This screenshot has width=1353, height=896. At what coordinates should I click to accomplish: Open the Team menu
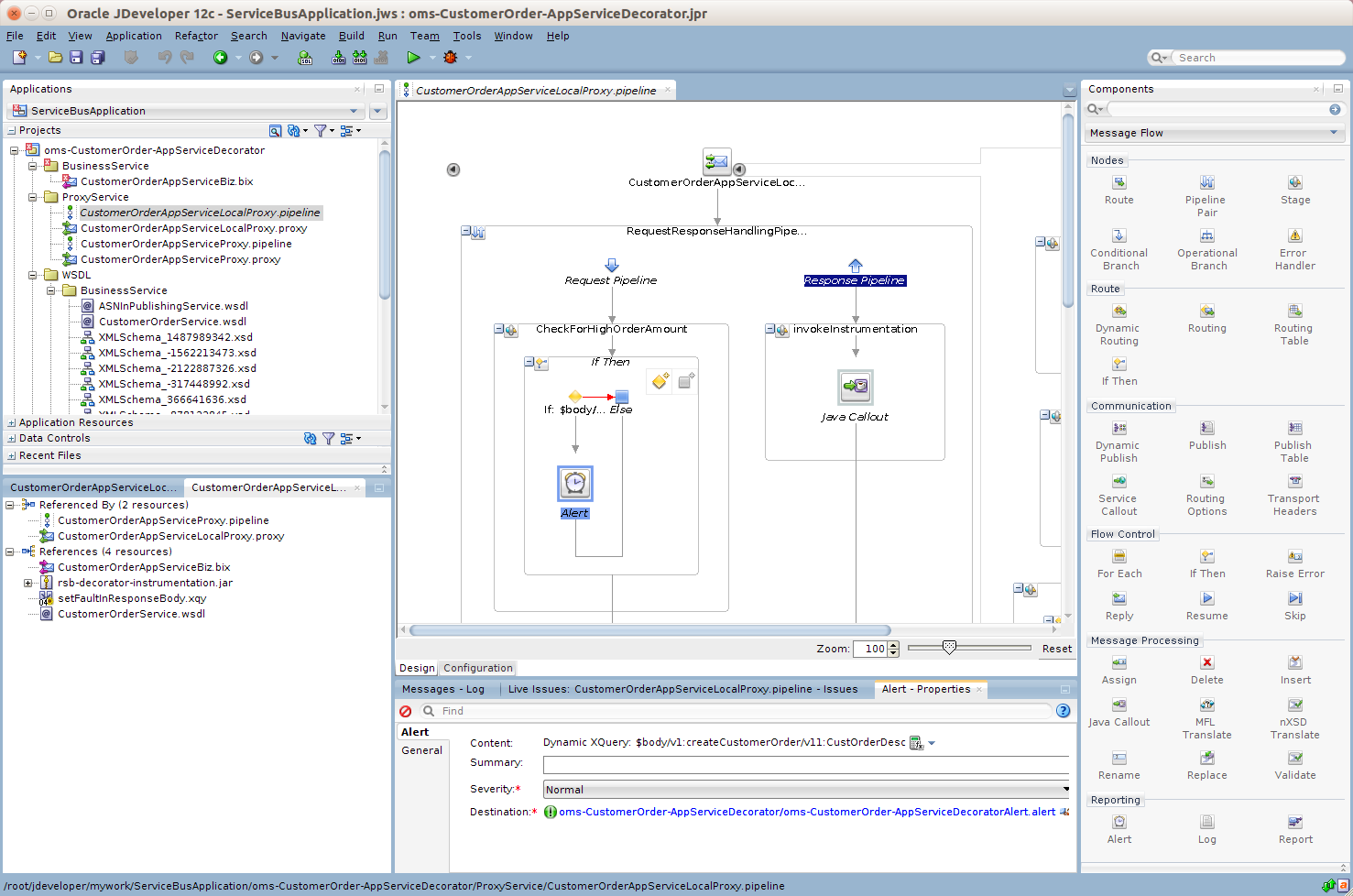pos(424,36)
